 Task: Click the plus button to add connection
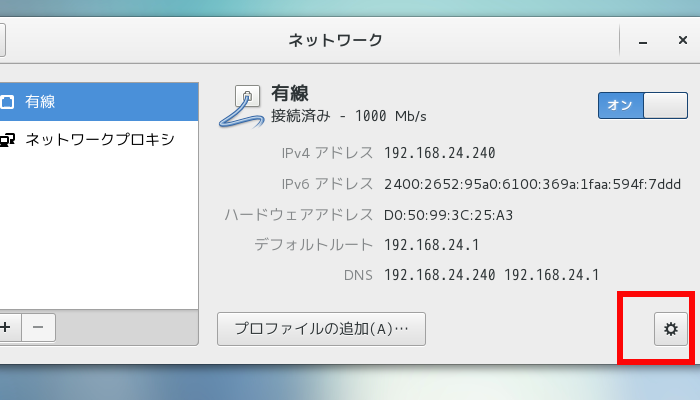(5, 327)
